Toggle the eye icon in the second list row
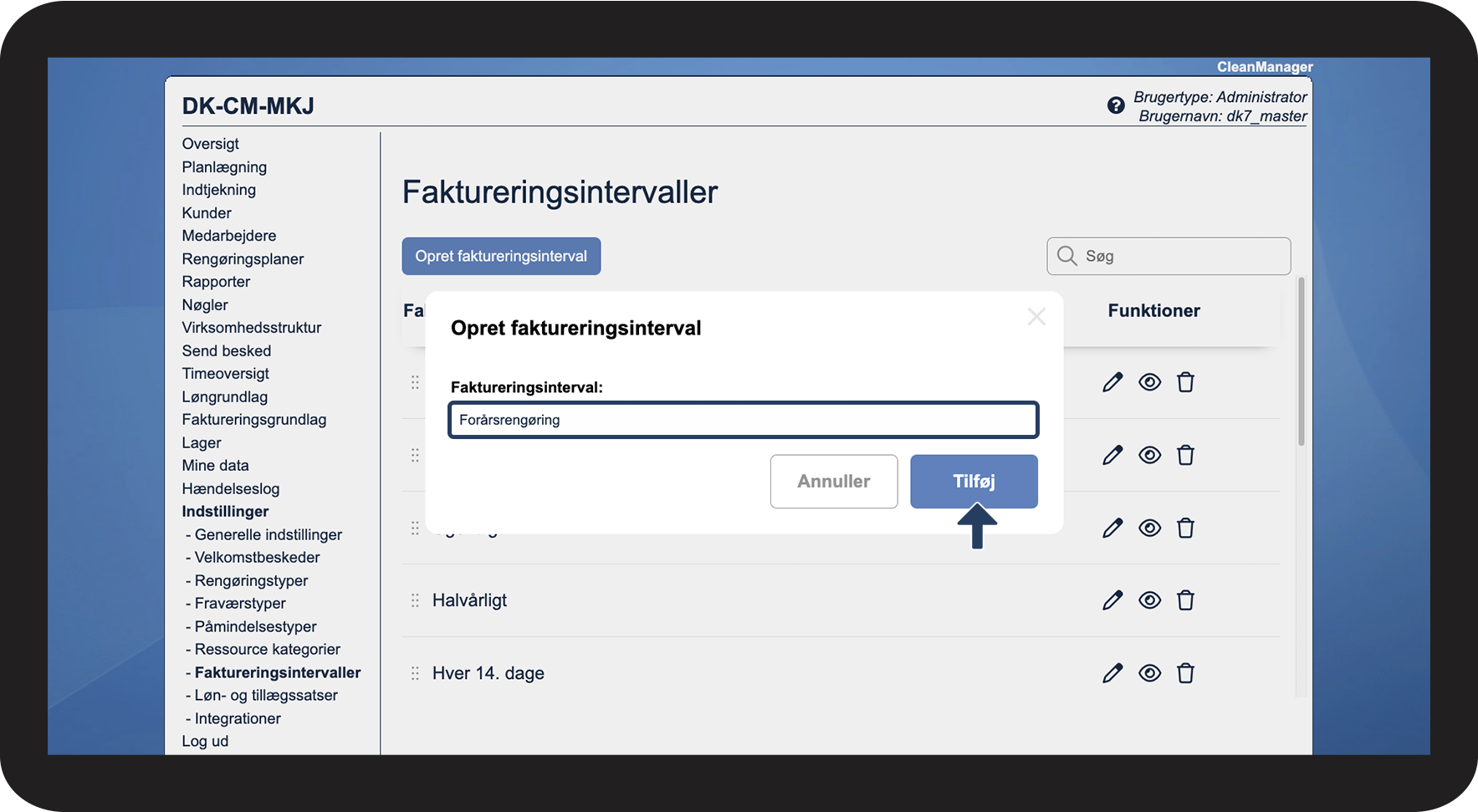Viewport: 1478px width, 812px height. (x=1150, y=455)
